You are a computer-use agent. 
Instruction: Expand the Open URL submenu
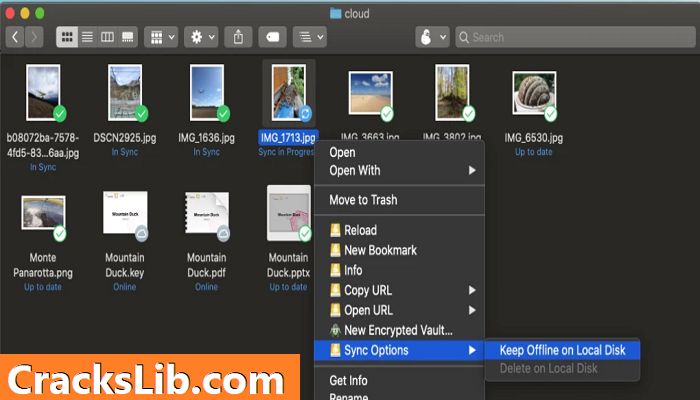point(400,310)
